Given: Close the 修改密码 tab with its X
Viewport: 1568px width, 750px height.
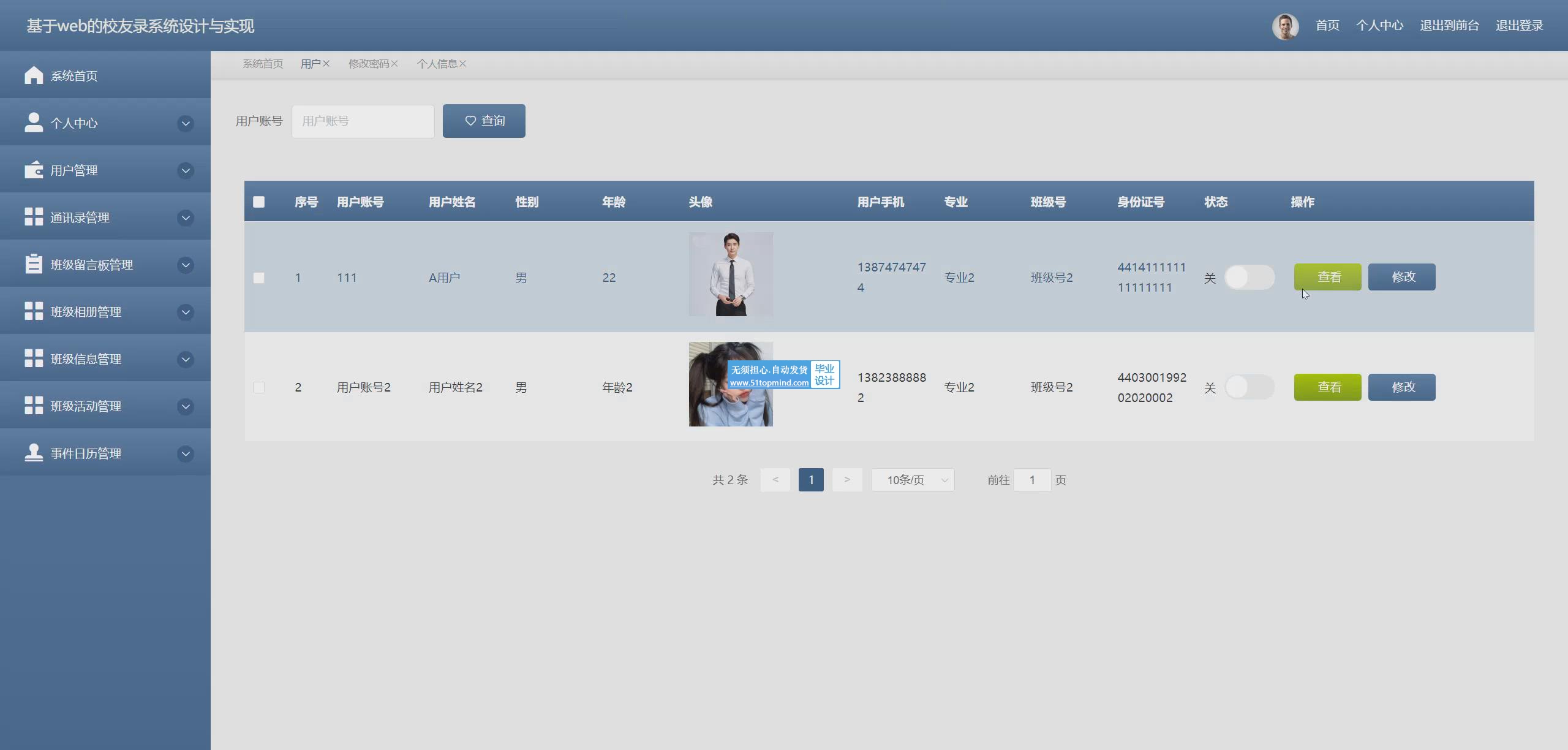Looking at the screenshot, I should tap(394, 64).
